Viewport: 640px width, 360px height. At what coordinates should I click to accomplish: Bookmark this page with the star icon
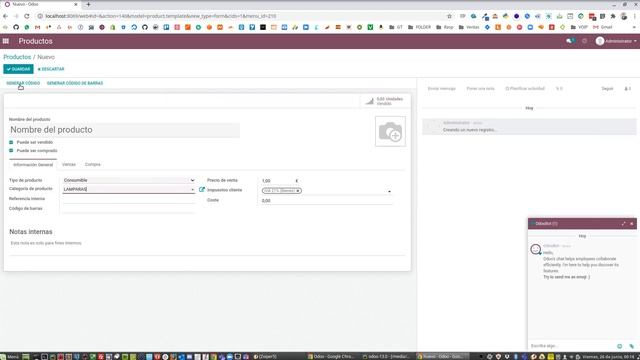(449, 16)
